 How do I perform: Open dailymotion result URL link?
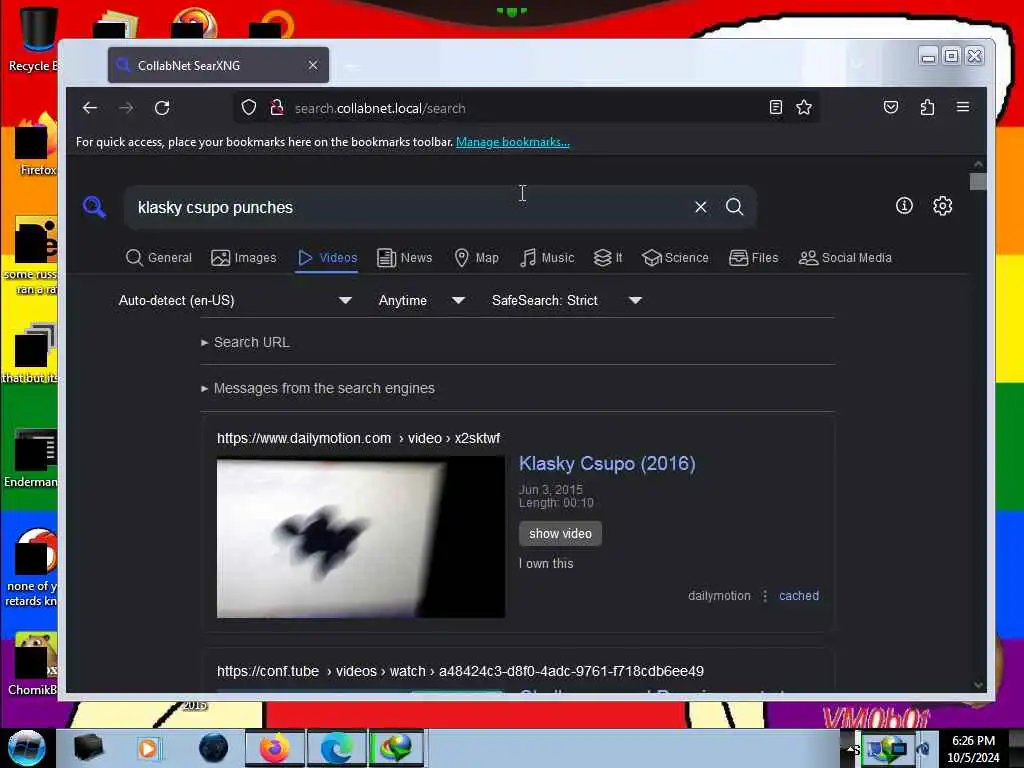click(359, 438)
